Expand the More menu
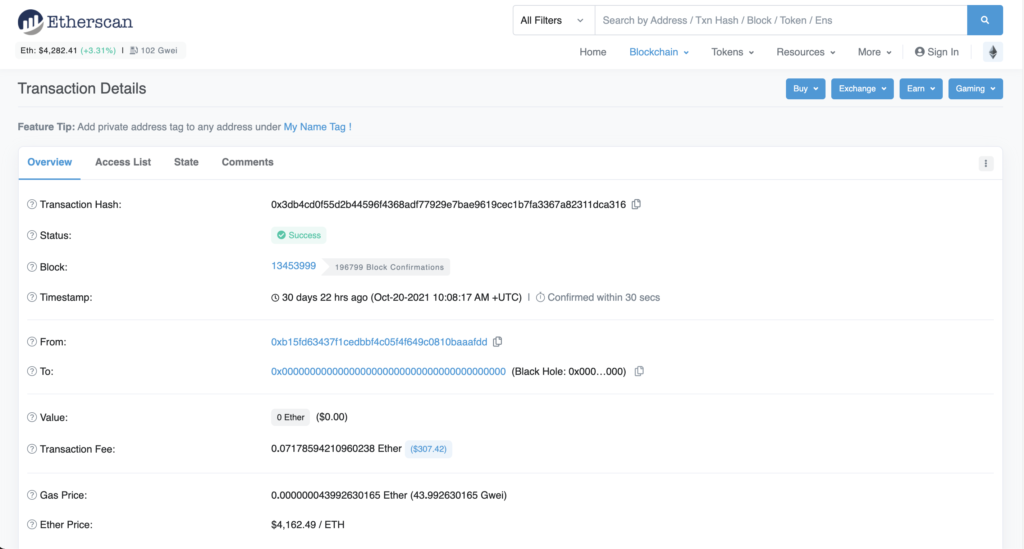This screenshot has width=1024, height=549. click(x=874, y=52)
